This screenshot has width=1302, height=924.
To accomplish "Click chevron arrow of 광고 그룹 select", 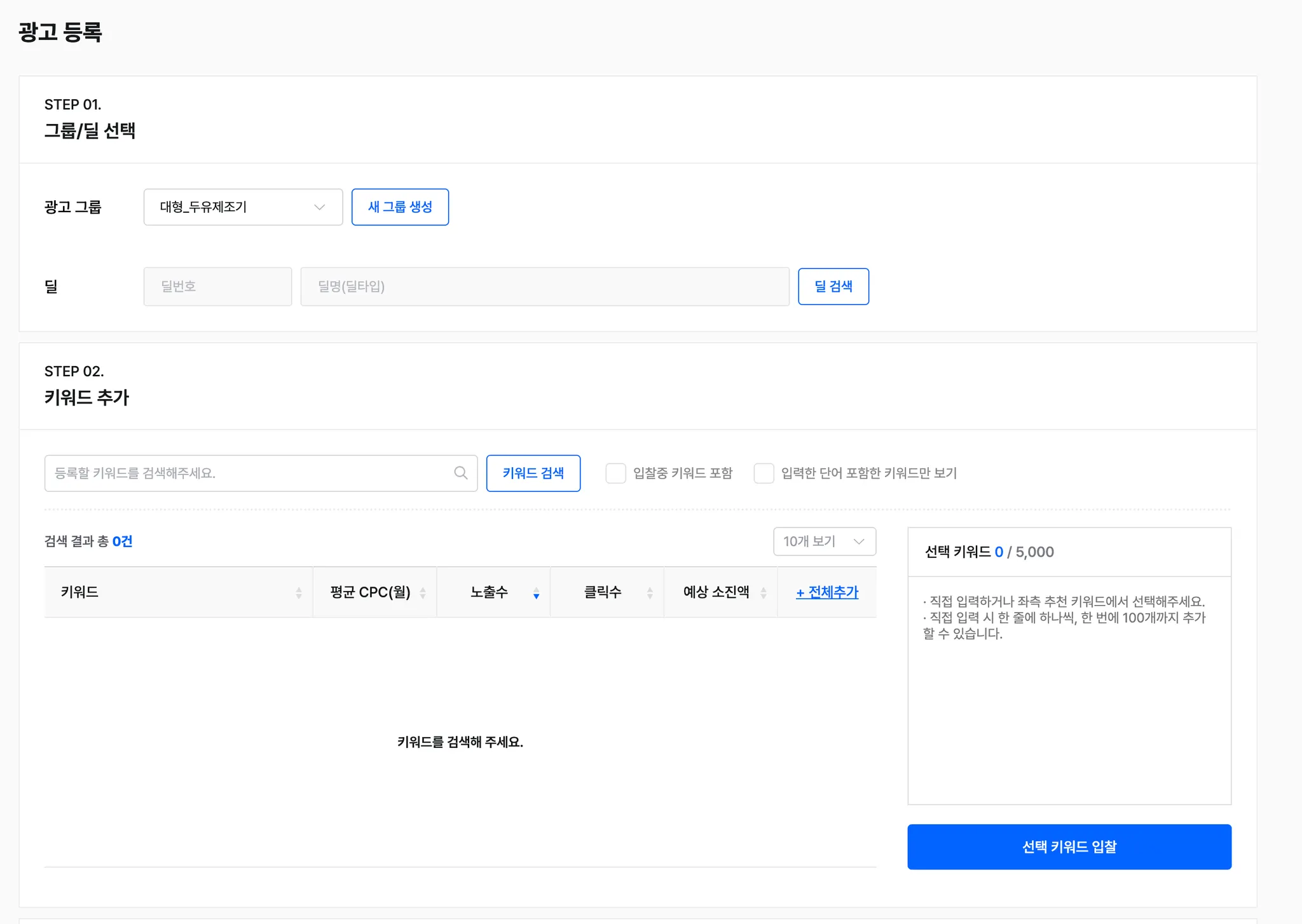I will [x=320, y=207].
